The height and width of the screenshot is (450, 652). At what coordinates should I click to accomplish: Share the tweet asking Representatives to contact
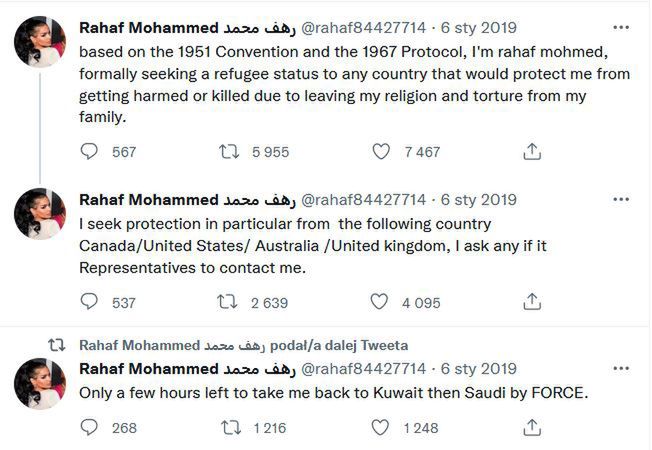[533, 301]
